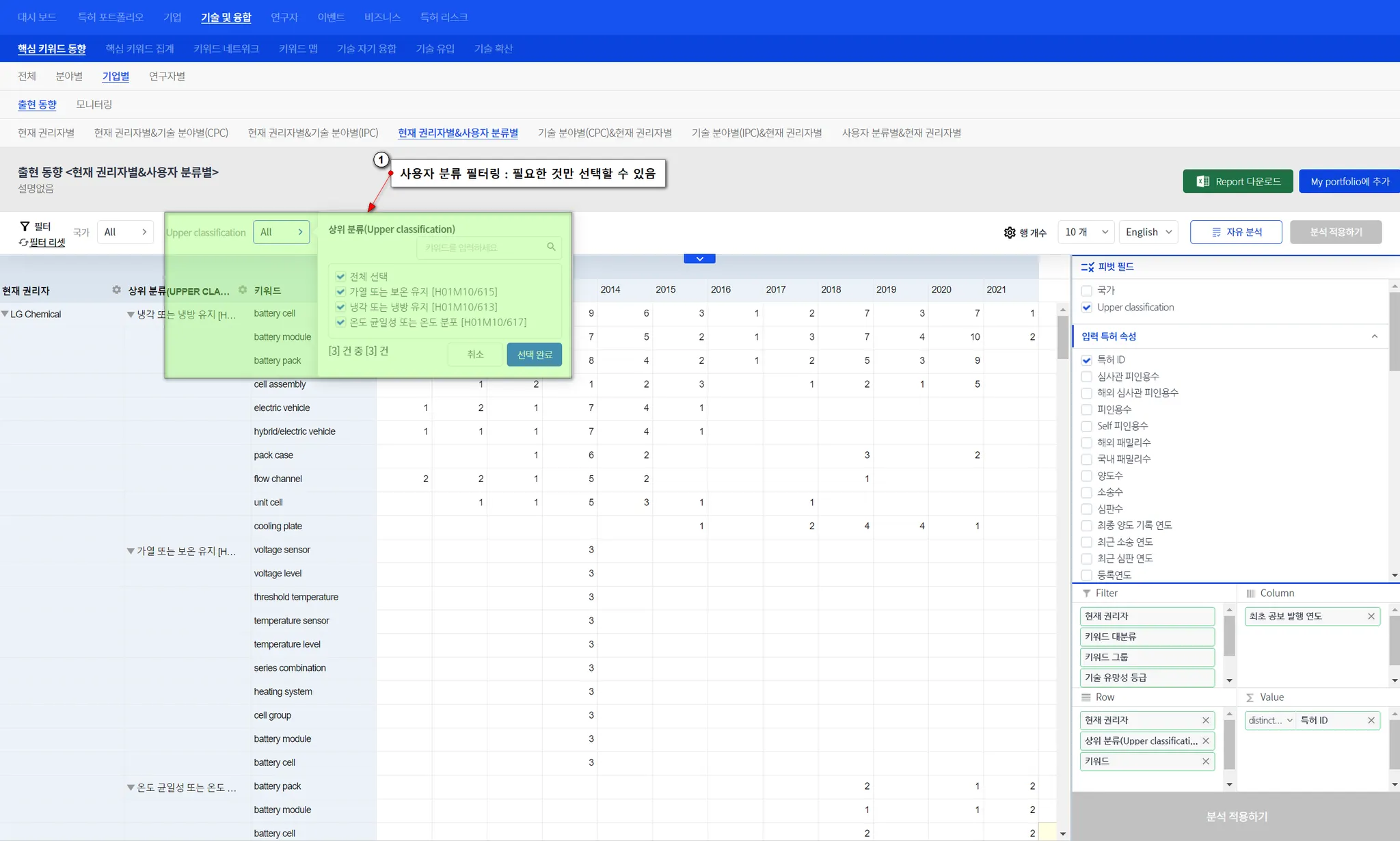The width and height of the screenshot is (1400, 841).
Task: Remove 키워드 field from Row area
Action: [x=1205, y=761]
